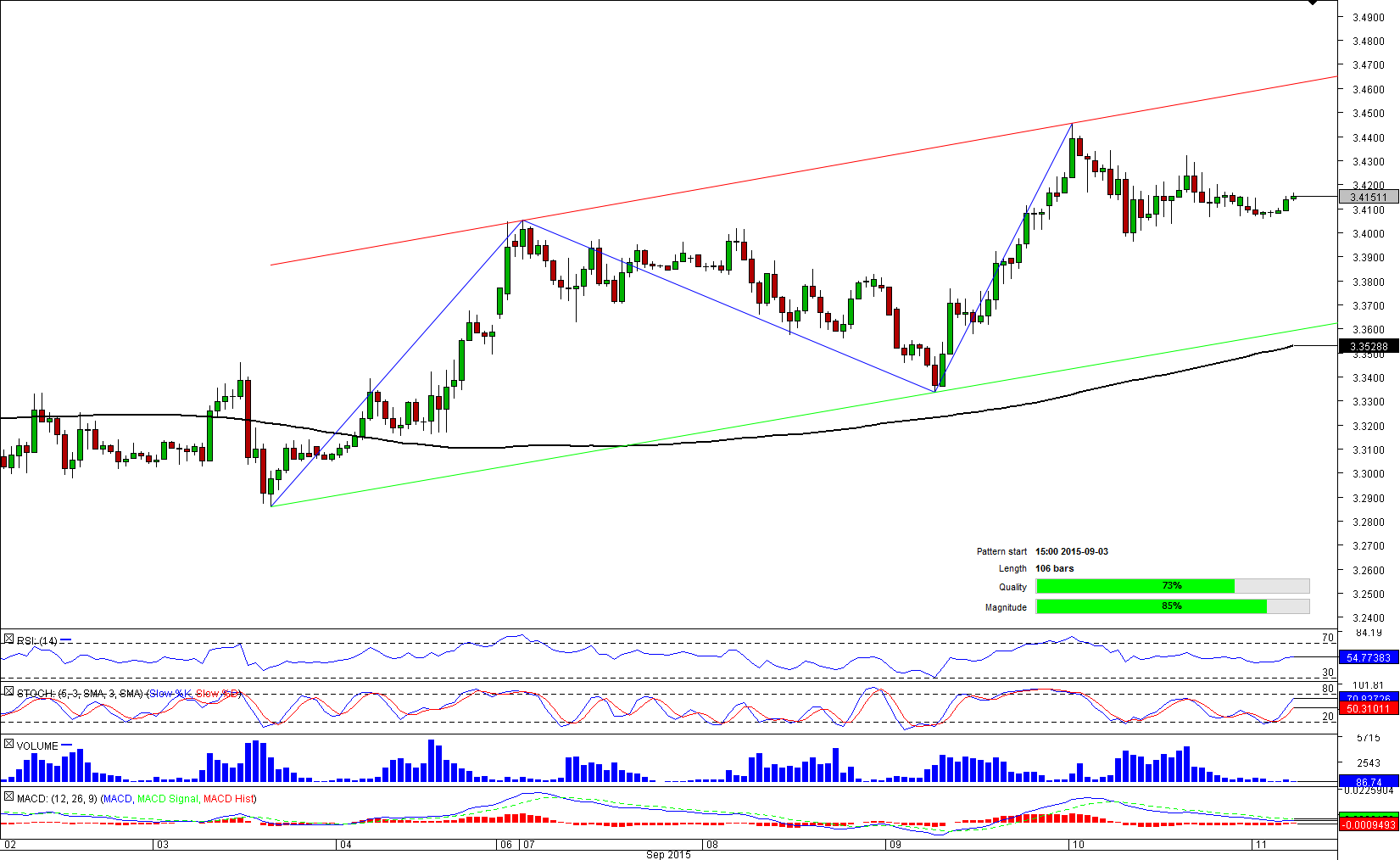Click the pattern start date 15:00 2015-09-03
Viewport: 1400px width, 860px height.
(x=1072, y=551)
